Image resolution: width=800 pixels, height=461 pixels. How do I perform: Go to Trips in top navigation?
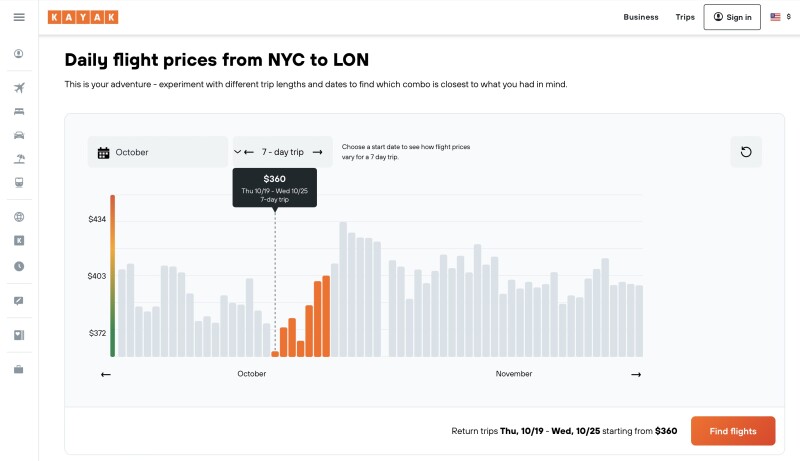685,17
